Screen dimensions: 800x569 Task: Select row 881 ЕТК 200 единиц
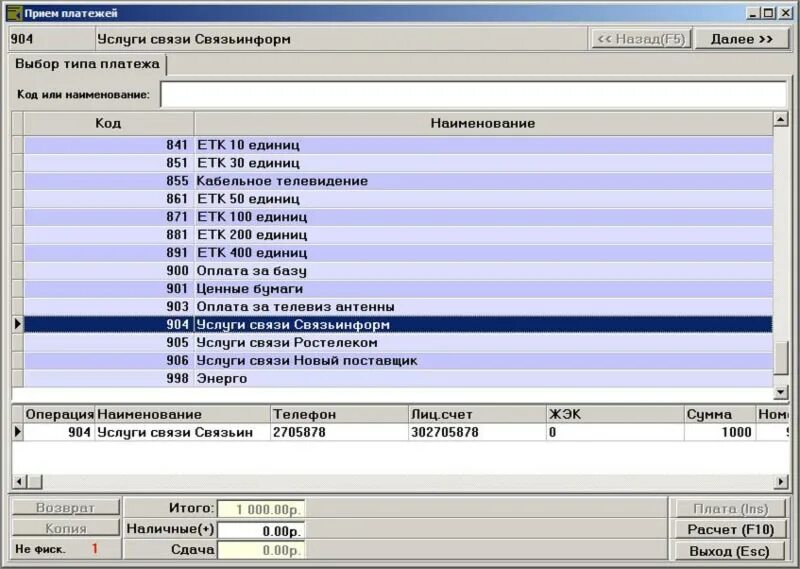pyautogui.click(x=398, y=235)
